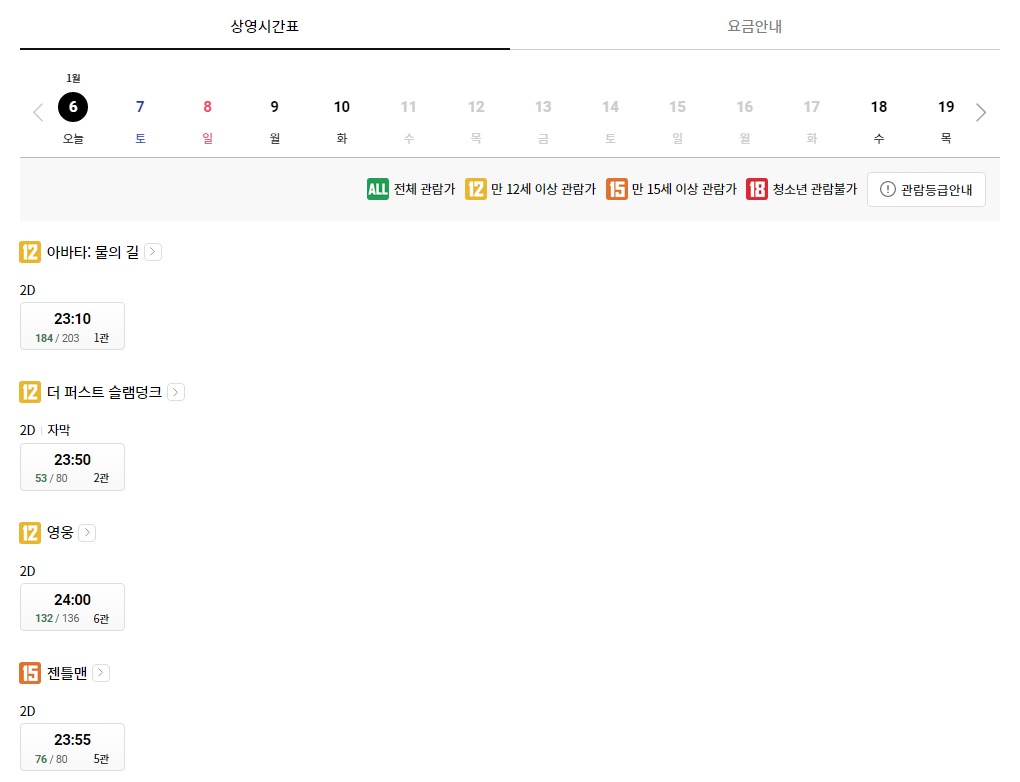1020x782 pixels.
Task: Click the 12 badge beside 만 12세 이상 관람가
Action: 476,189
